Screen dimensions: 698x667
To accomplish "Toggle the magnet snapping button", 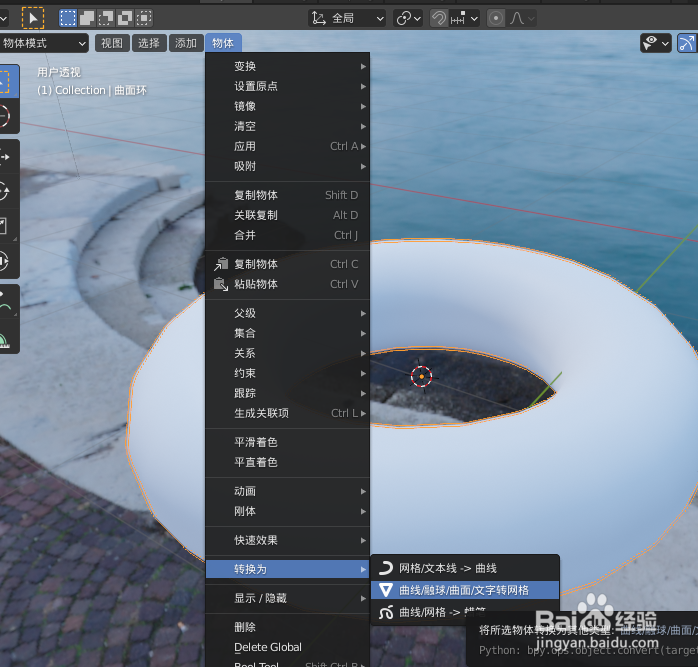I will tap(439, 18).
